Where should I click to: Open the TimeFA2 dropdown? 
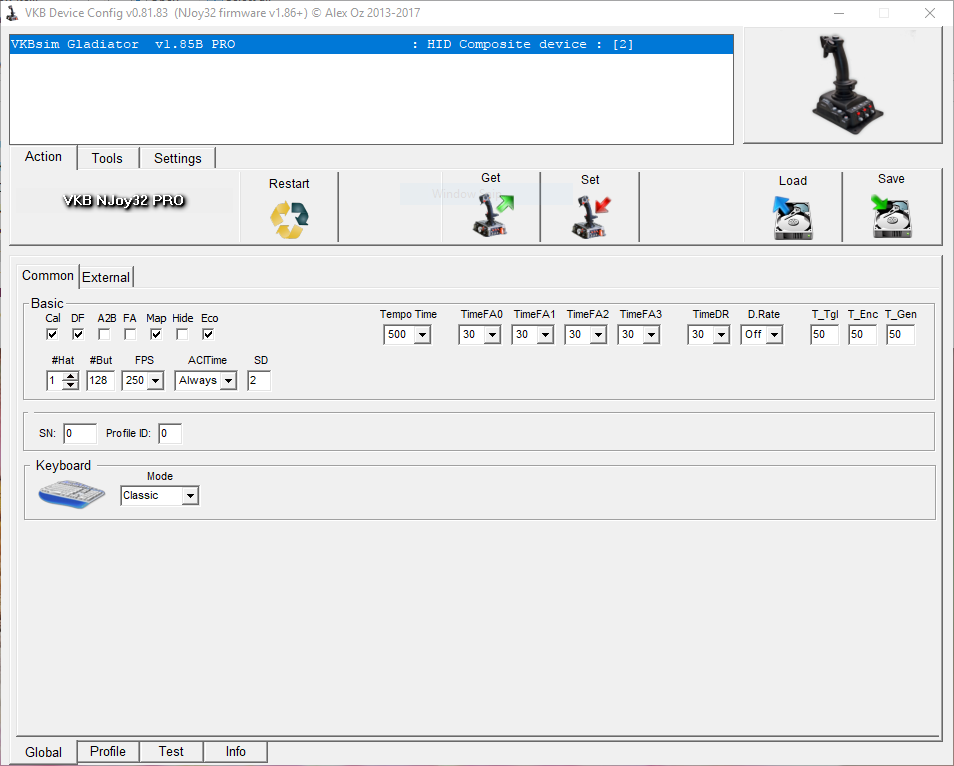[598, 335]
